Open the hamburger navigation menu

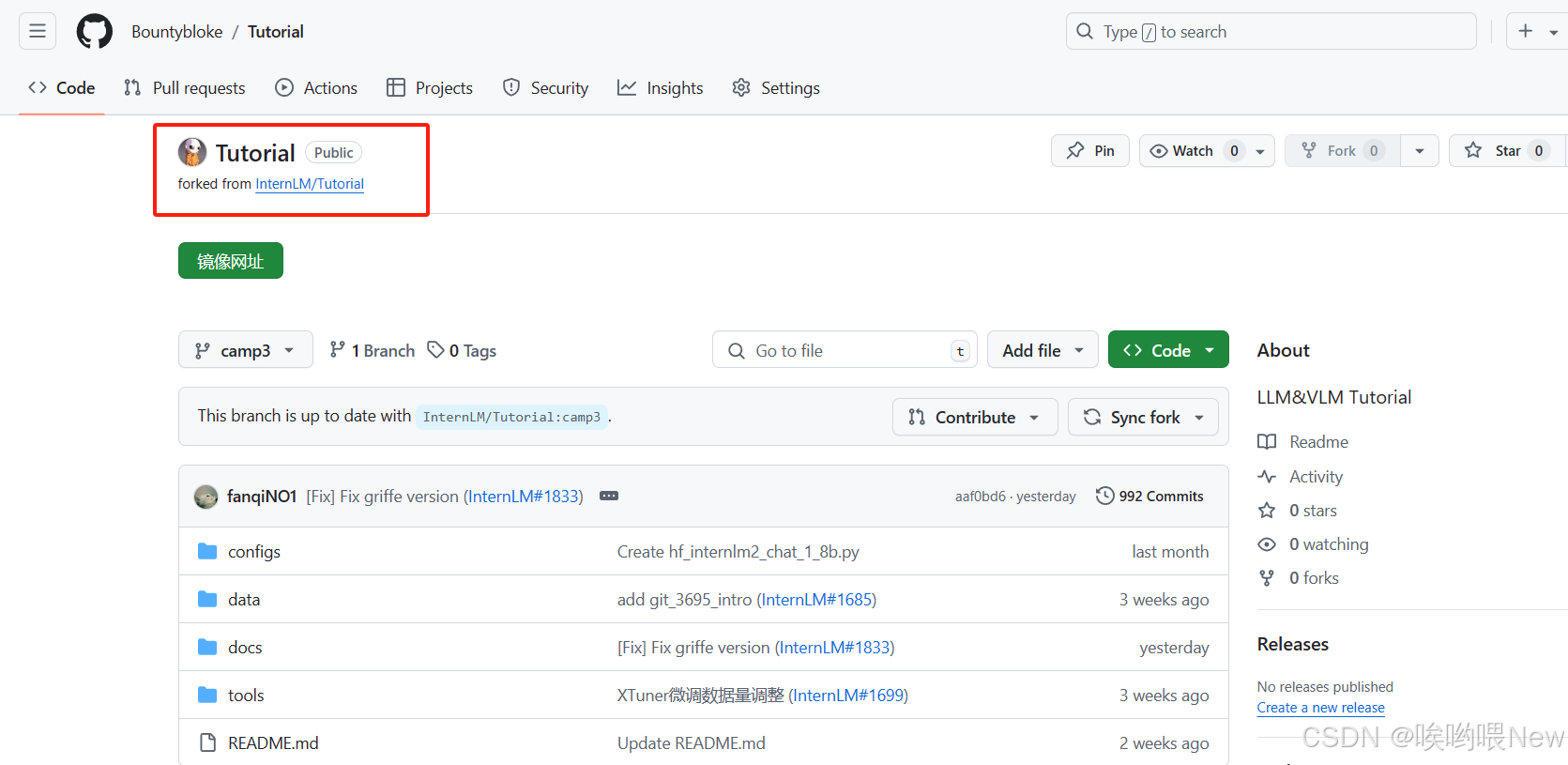[38, 31]
